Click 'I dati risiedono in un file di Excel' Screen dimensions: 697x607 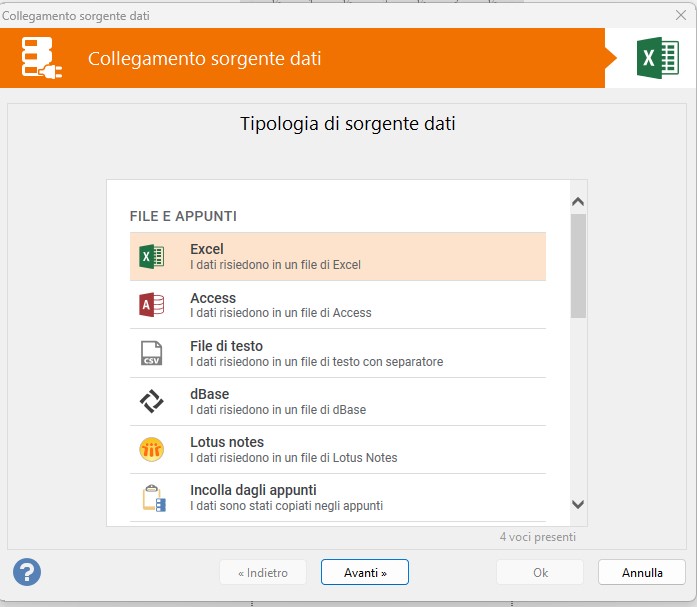(x=275, y=265)
